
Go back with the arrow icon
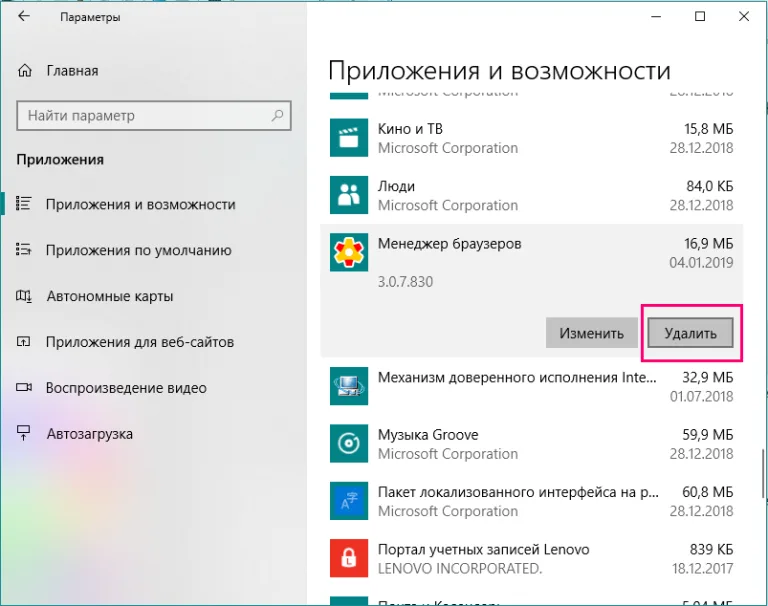24,17
